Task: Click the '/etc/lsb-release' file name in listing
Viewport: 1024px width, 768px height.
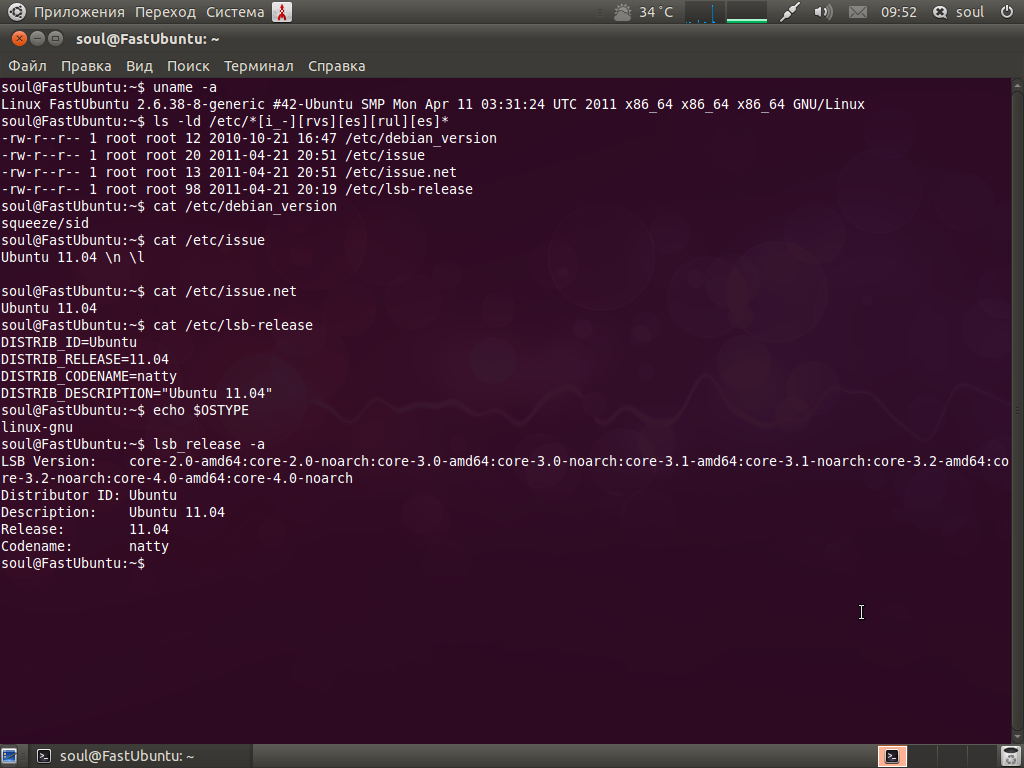Action: coord(409,189)
